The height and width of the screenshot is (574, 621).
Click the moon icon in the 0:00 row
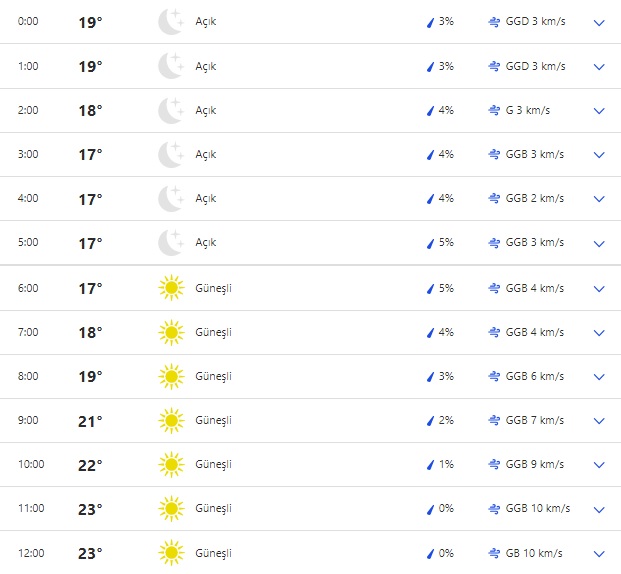[171, 22]
